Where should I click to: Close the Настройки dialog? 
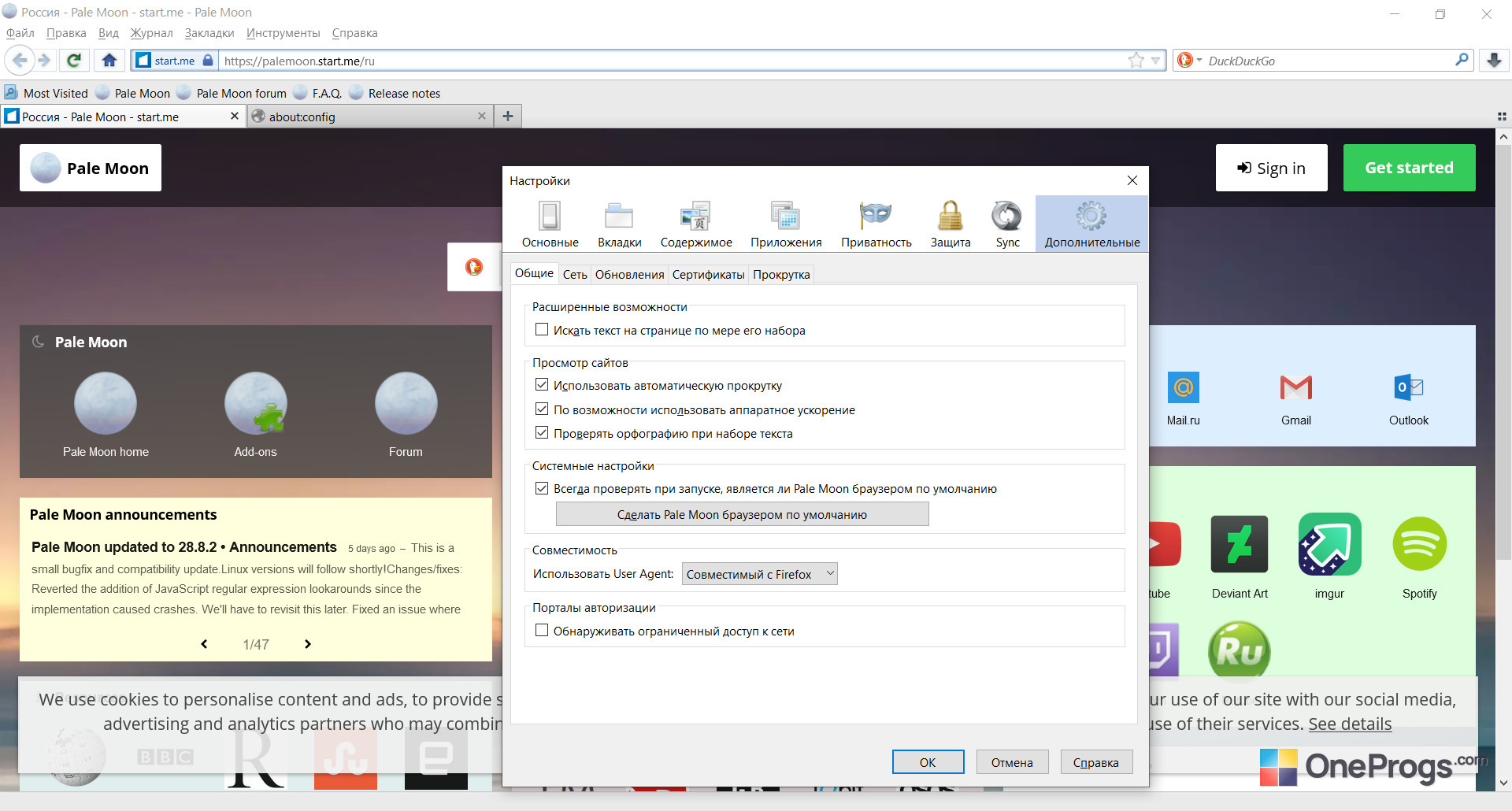(1132, 180)
